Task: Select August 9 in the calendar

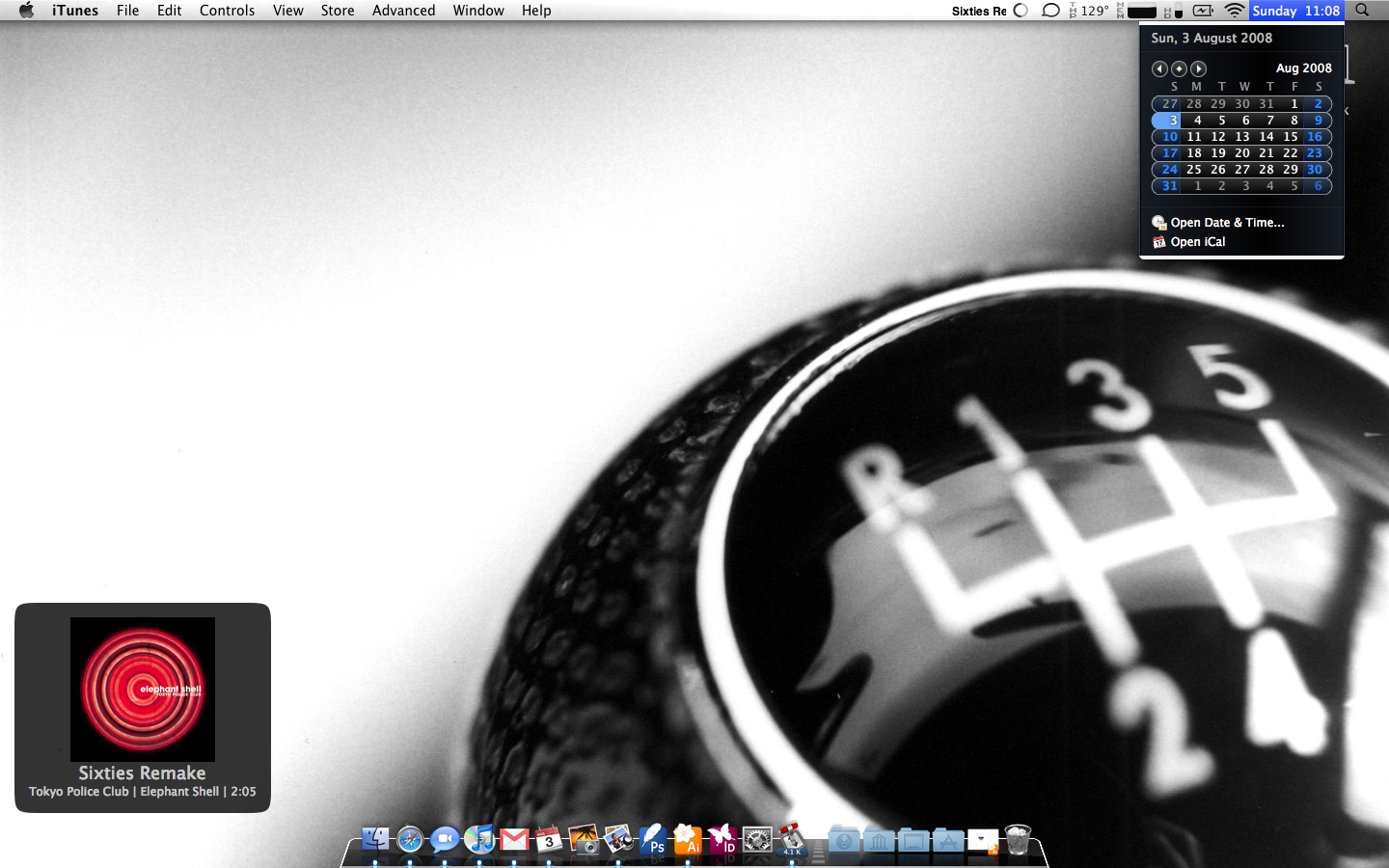Action: (1318, 121)
